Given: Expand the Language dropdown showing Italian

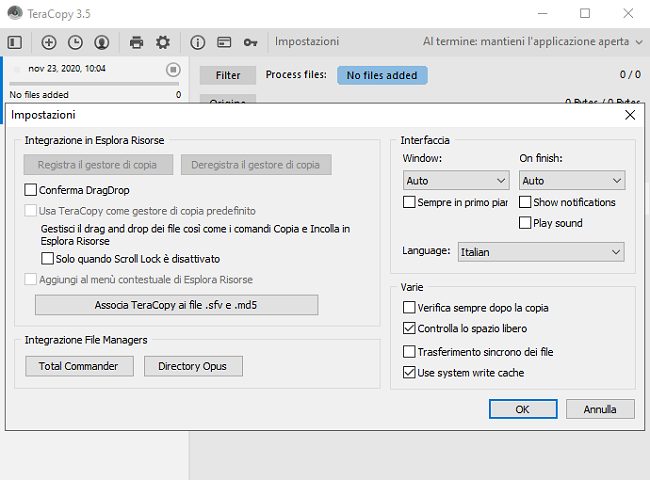Looking at the screenshot, I should (x=541, y=253).
